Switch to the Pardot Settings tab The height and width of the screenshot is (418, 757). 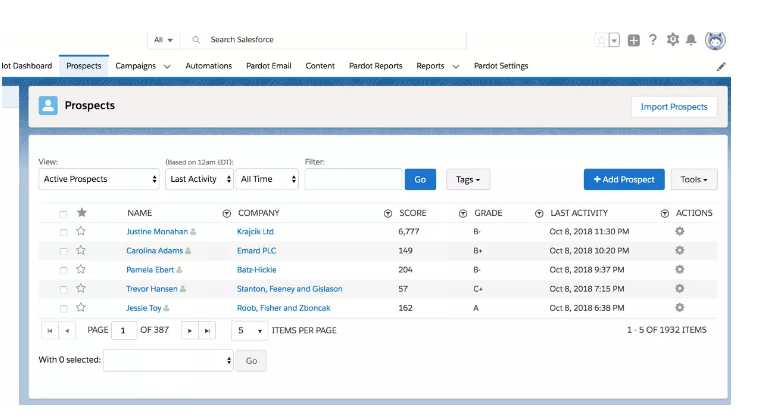501,66
